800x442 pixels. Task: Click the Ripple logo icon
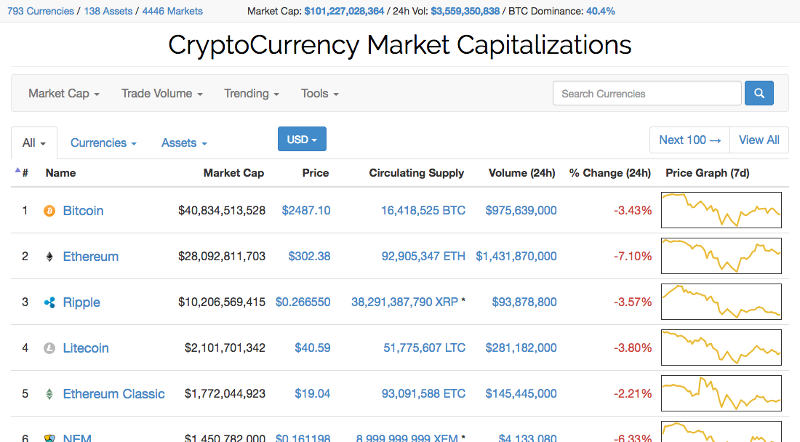pyautogui.click(x=49, y=303)
